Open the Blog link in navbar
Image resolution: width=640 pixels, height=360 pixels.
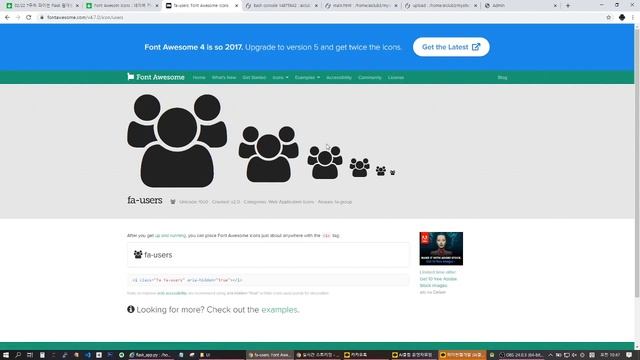tap(502, 78)
